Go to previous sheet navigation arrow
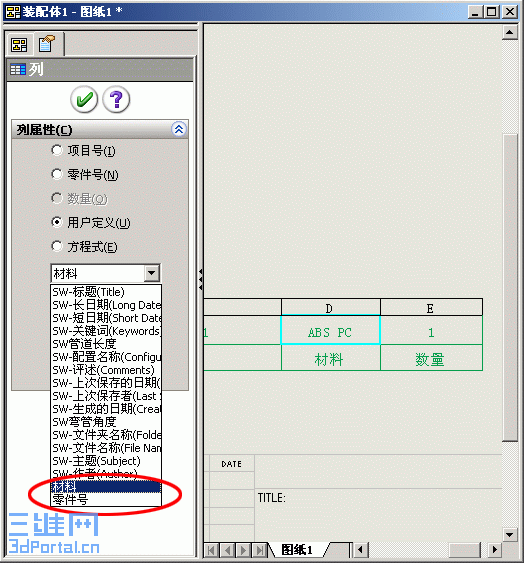This screenshot has height=563, width=524. pos(227,550)
